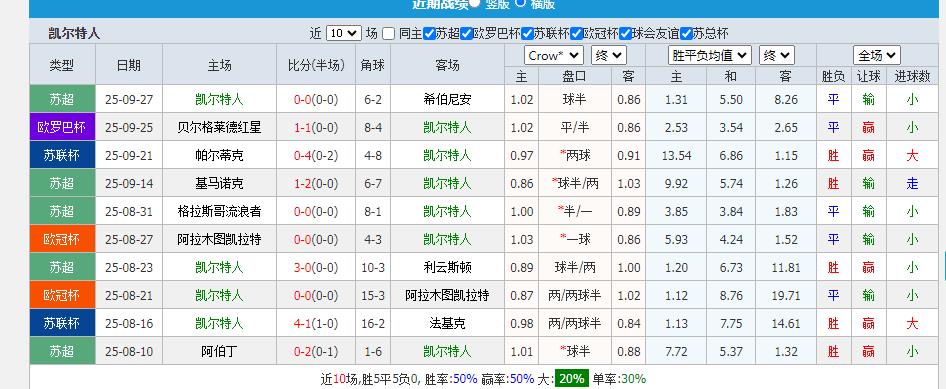Viewport: 946px width, 389px height.
Task: Uncheck the 欧冠杯 checkbox
Action: point(576,34)
